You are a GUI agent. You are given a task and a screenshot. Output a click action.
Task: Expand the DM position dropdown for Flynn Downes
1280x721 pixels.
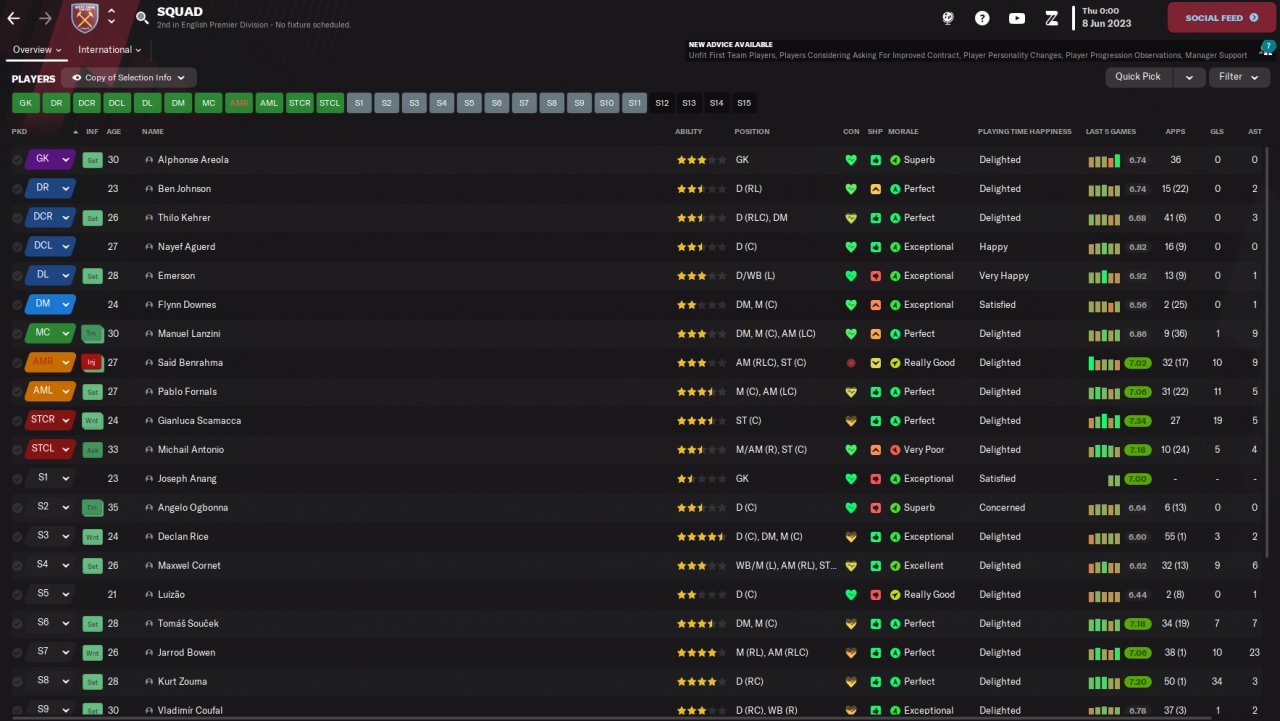(x=66, y=305)
